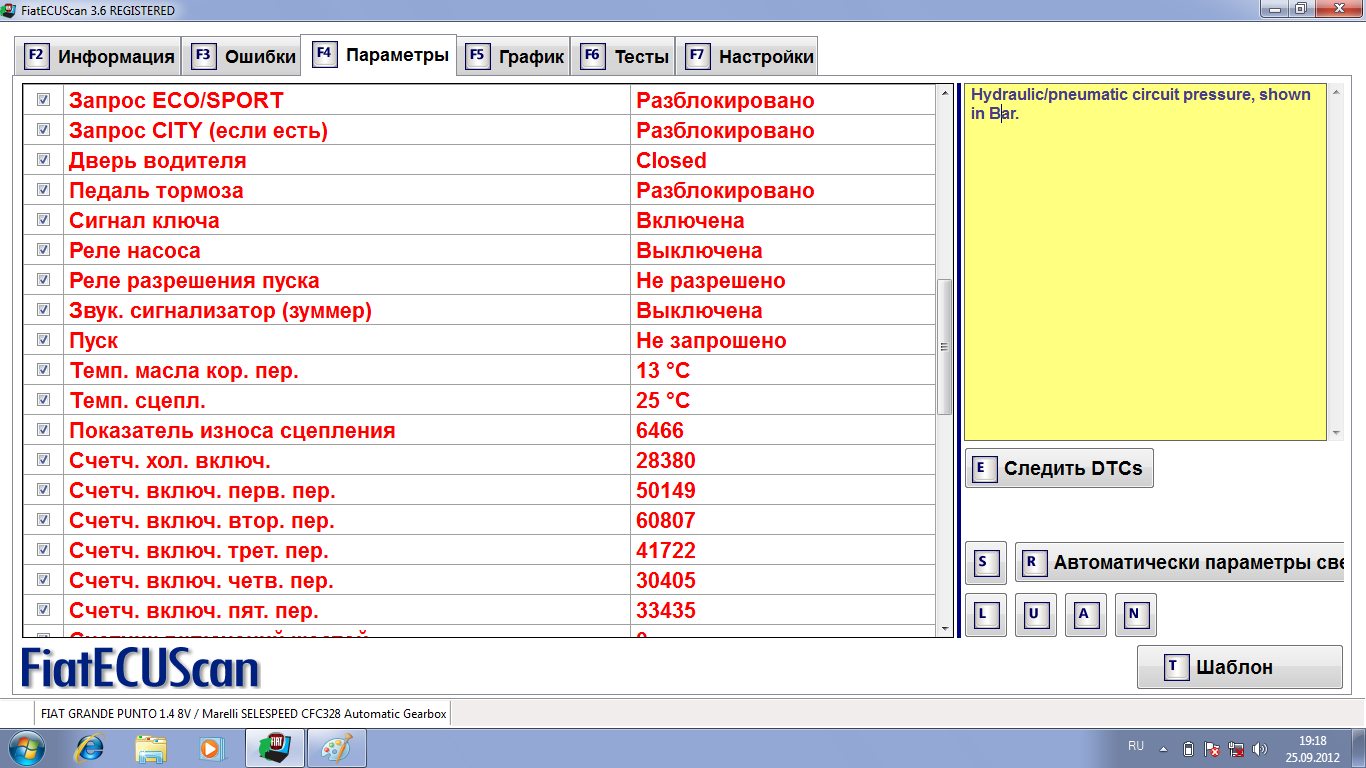Click the volume speaker tray icon
The height and width of the screenshot is (768, 1366).
[x=1260, y=748]
